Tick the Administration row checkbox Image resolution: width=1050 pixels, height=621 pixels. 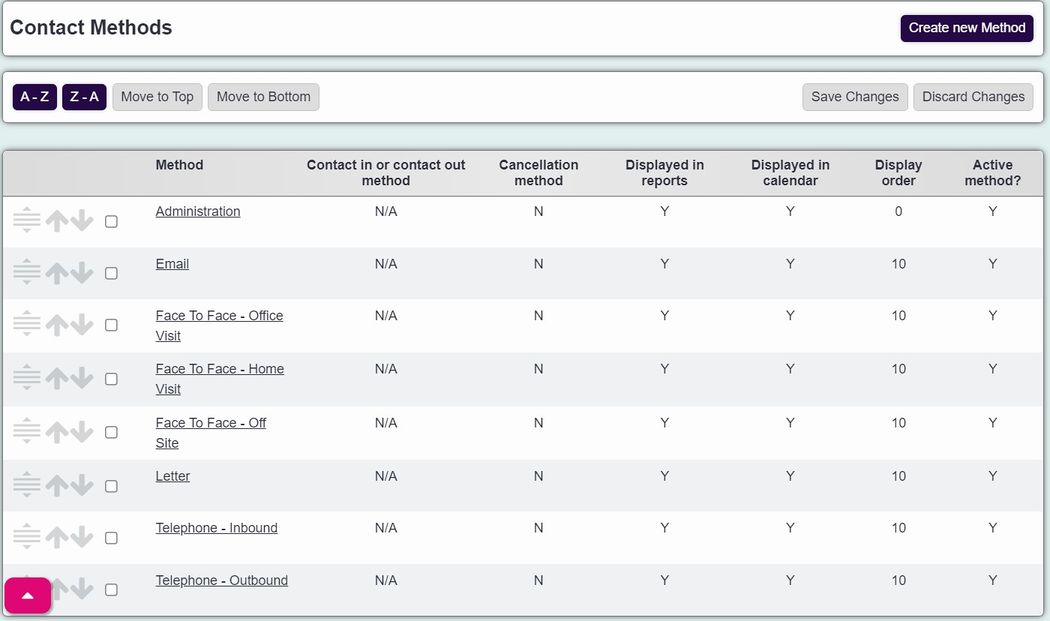point(111,221)
